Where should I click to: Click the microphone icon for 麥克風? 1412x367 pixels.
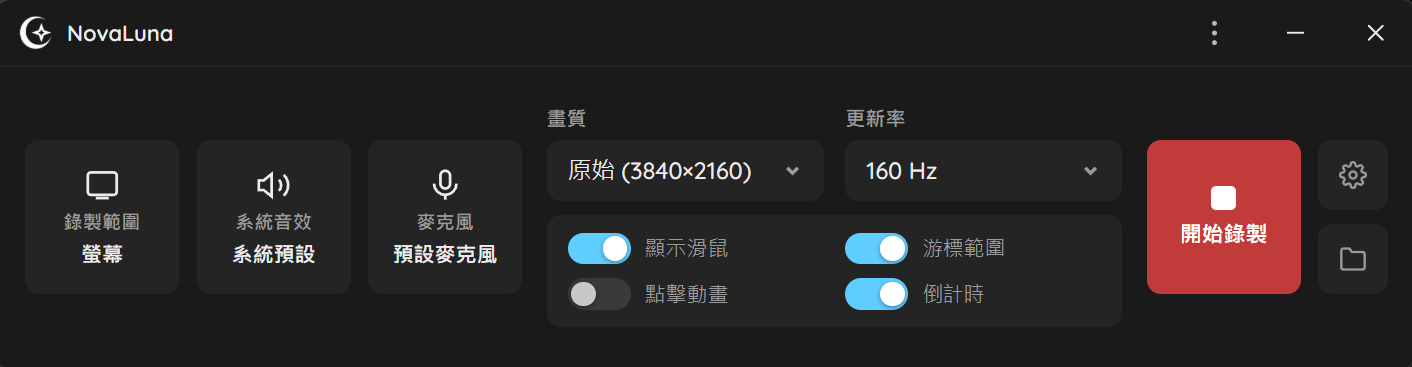[x=445, y=185]
